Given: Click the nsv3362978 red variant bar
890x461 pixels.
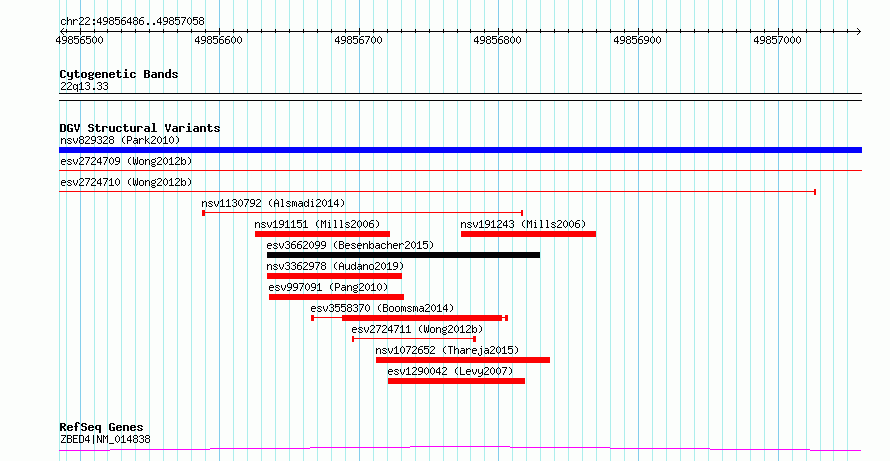Looking at the screenshot, I should (334, 276).
